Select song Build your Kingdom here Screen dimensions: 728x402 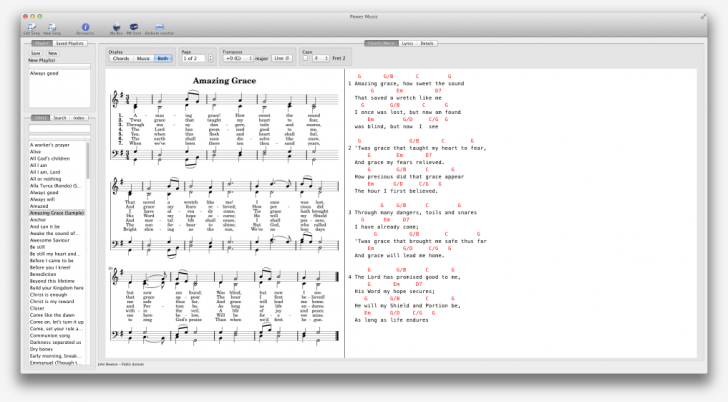click(57, 288)
